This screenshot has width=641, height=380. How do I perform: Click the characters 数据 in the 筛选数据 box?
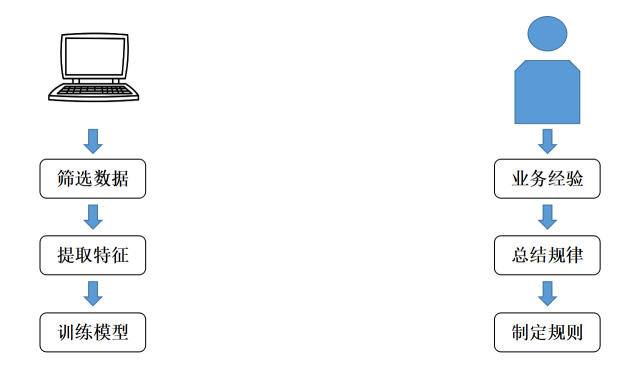click(x=111, y=179)
